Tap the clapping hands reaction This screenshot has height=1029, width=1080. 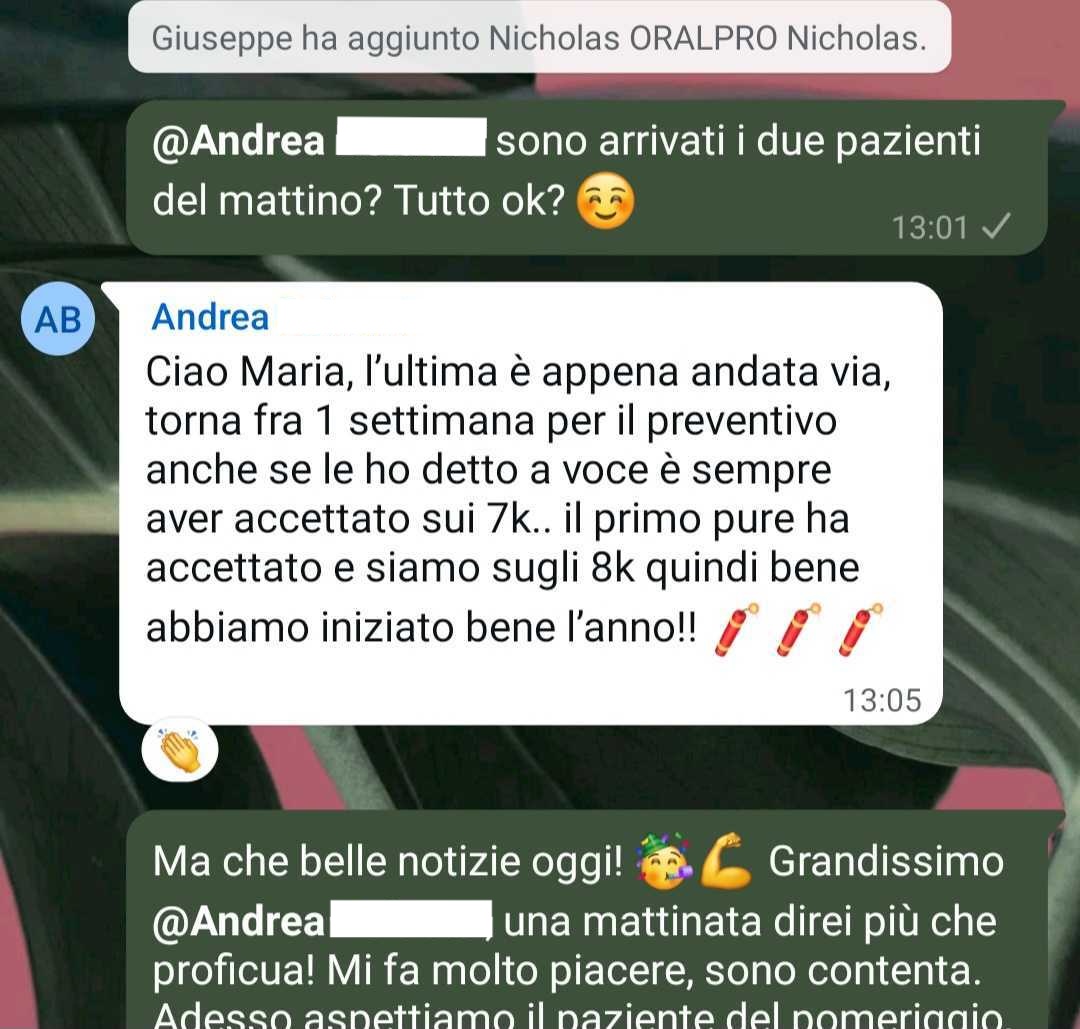180,750
